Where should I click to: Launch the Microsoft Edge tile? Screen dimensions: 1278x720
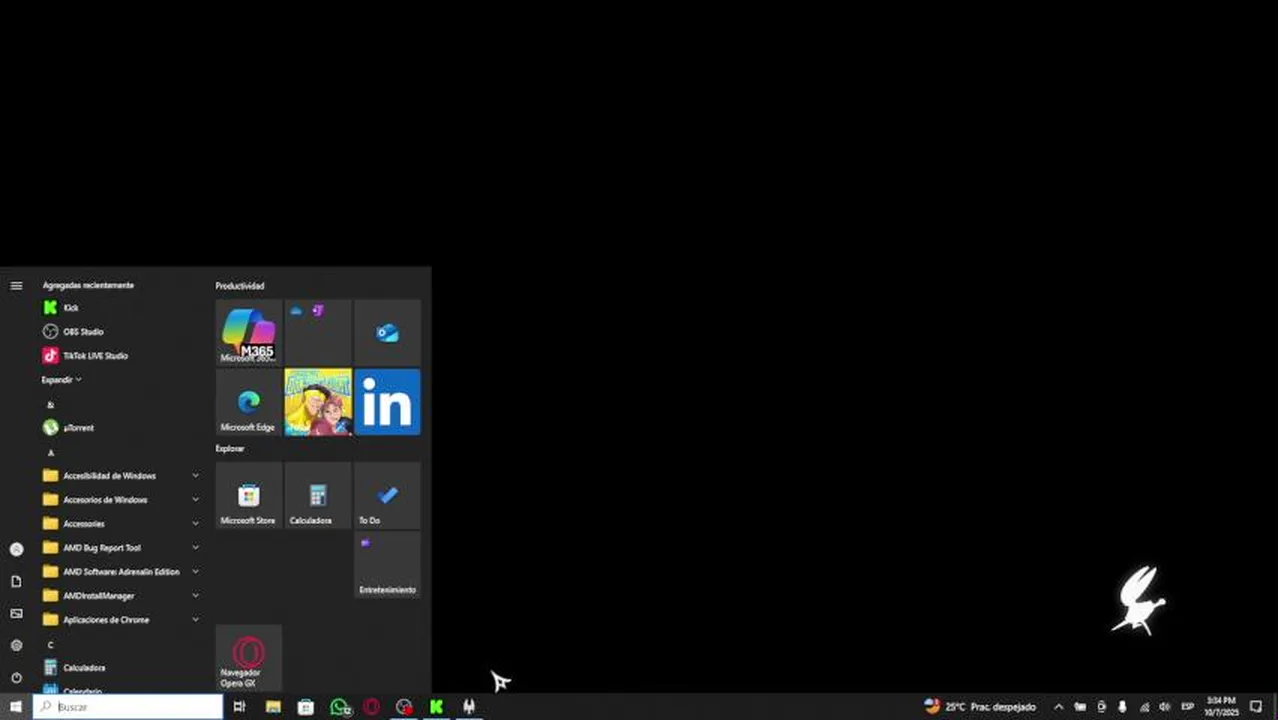(248, 402)
